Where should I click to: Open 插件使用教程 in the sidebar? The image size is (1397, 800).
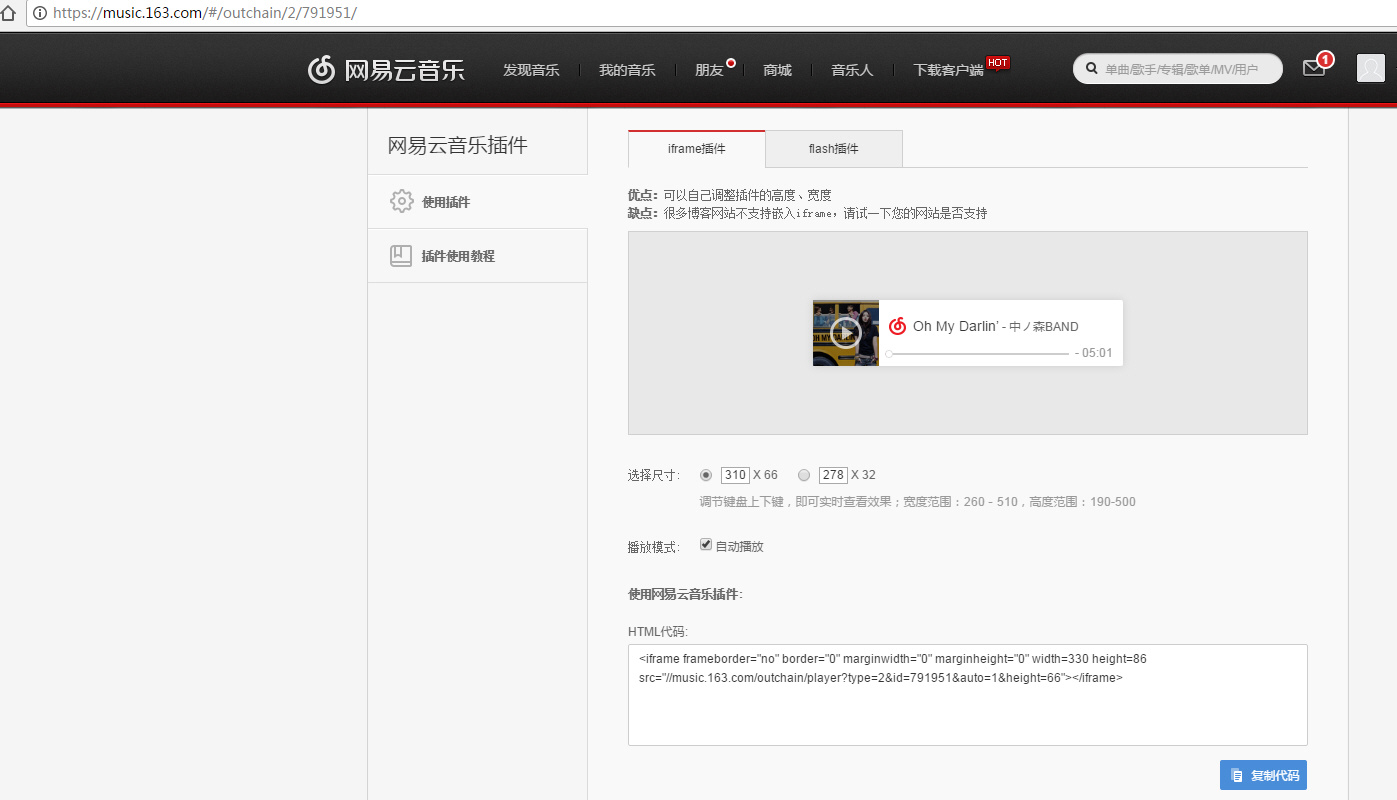pos(478,256)
